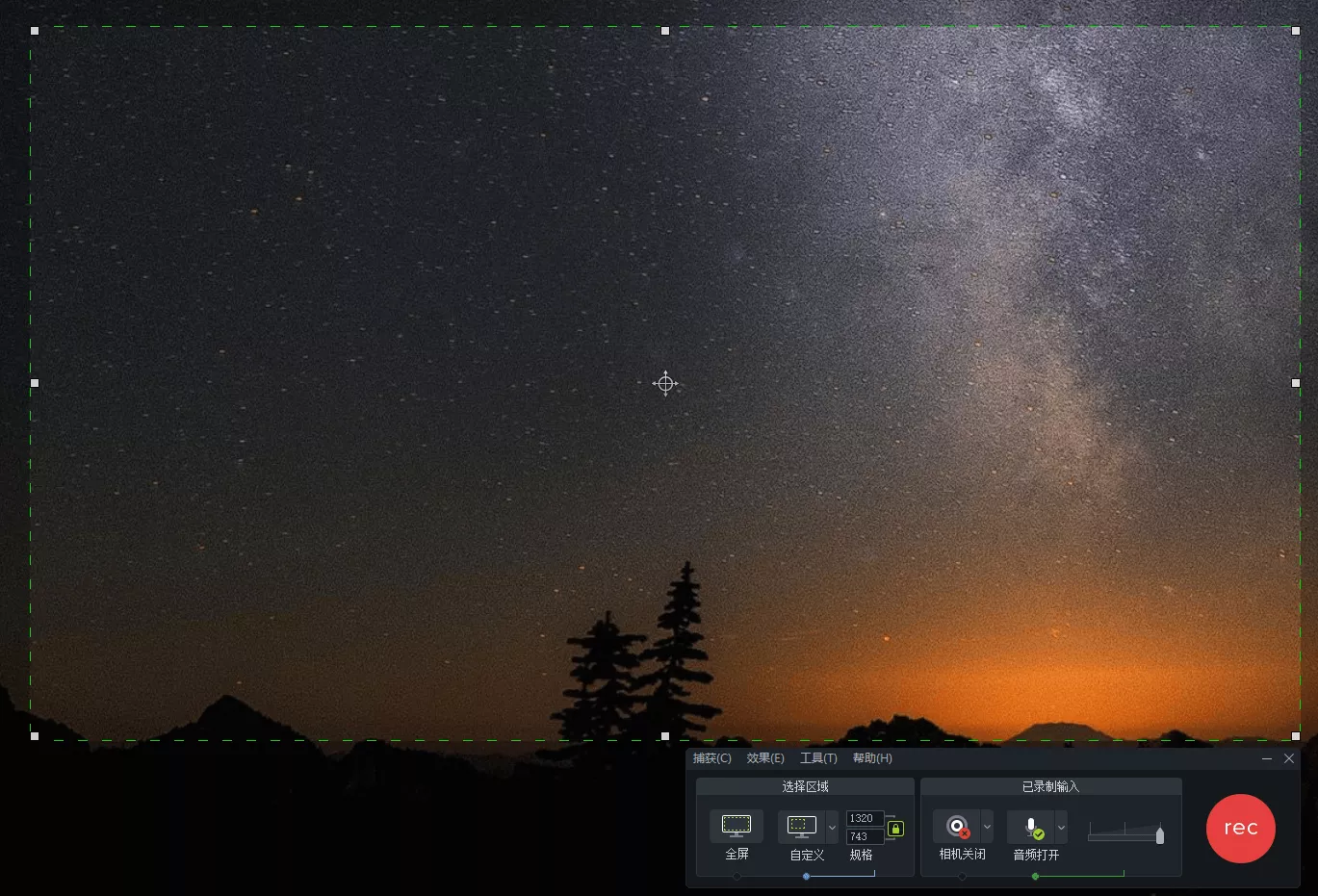The width and height of the screenshot is (1318, 896).
Task: Click the top-left selection resize handle
Action: point(35,30)
